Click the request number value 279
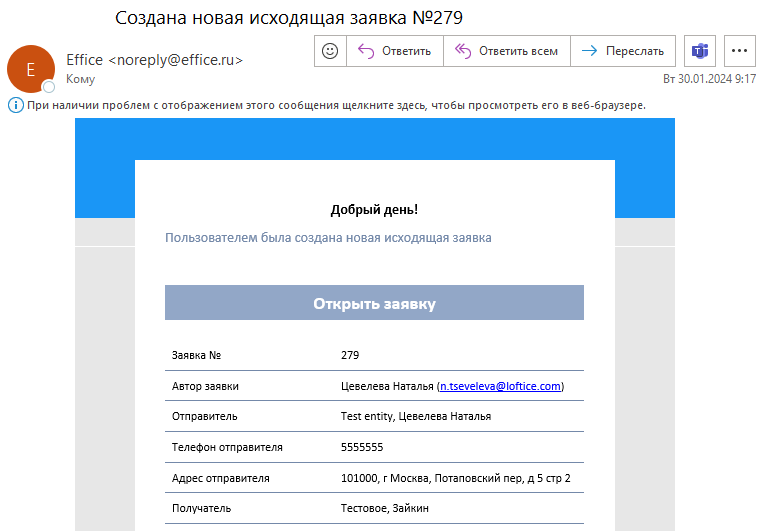The image size is (763, 531). point(349,355)
